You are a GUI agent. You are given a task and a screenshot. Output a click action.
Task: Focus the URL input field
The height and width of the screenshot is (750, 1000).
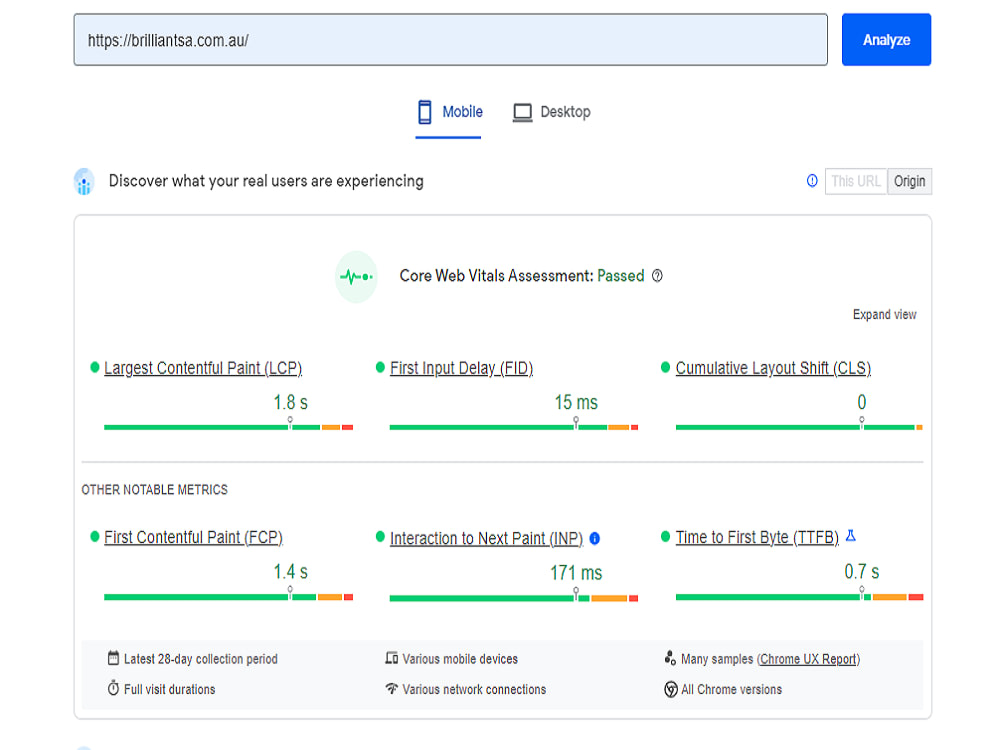[x=450, y=40]
